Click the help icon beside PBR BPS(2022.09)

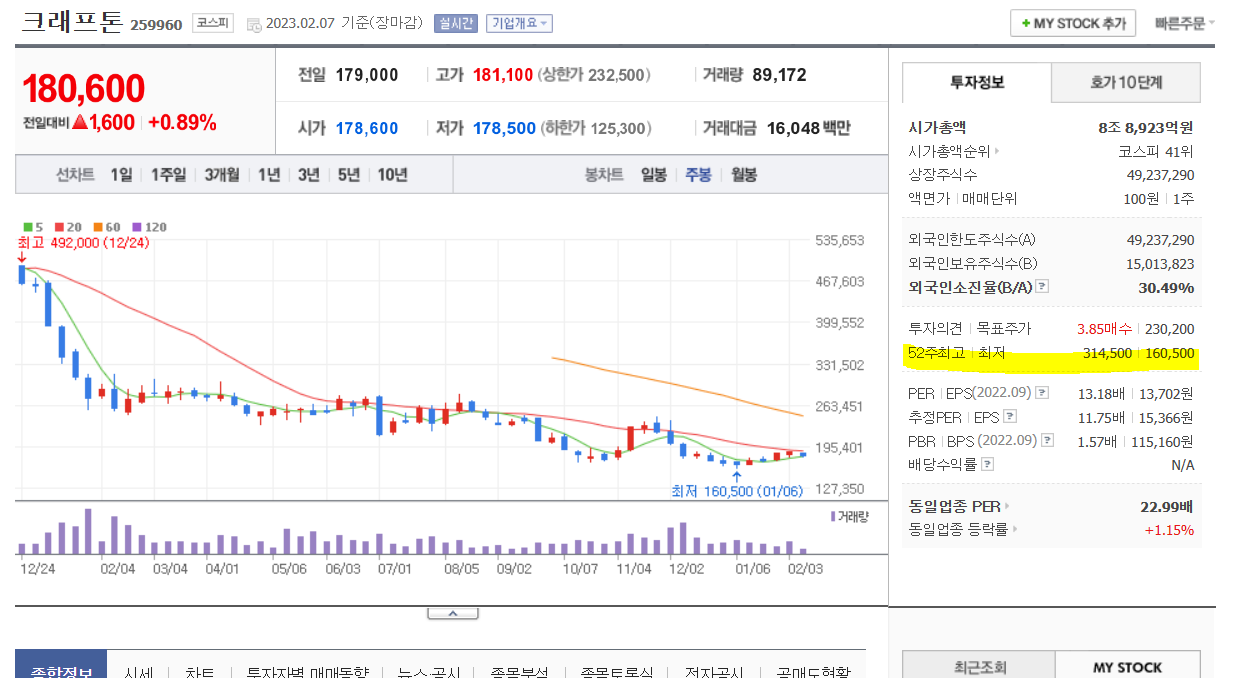tap(1046, 441)
